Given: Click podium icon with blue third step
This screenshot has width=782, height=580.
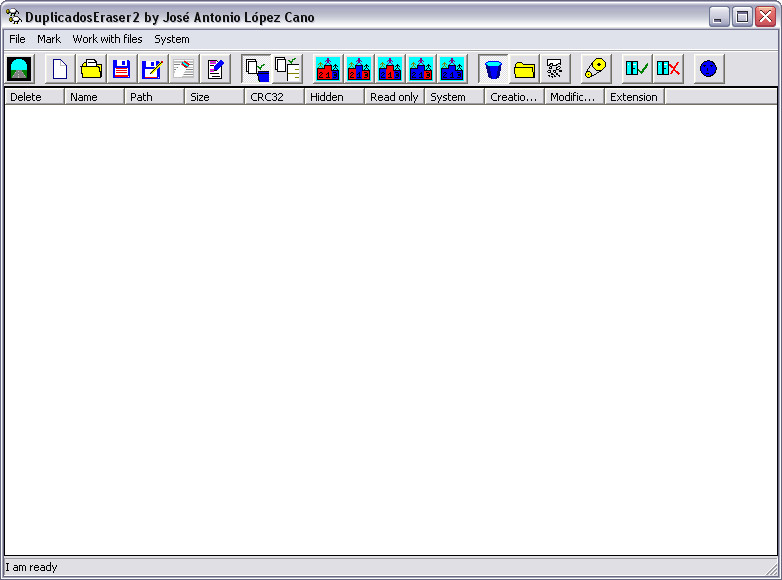Looking at the screenshot, I should (x=328, y=69).
